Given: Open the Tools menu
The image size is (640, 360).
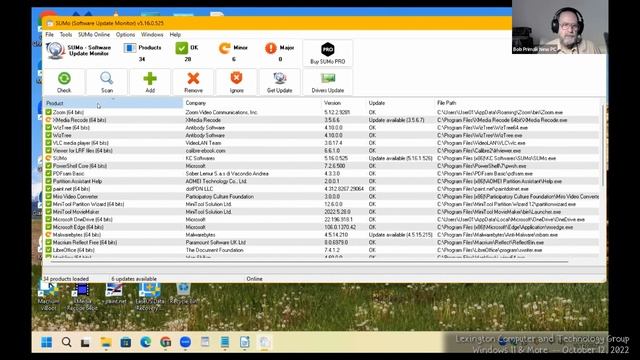Looking at the screenshot, I should (66, 35).
